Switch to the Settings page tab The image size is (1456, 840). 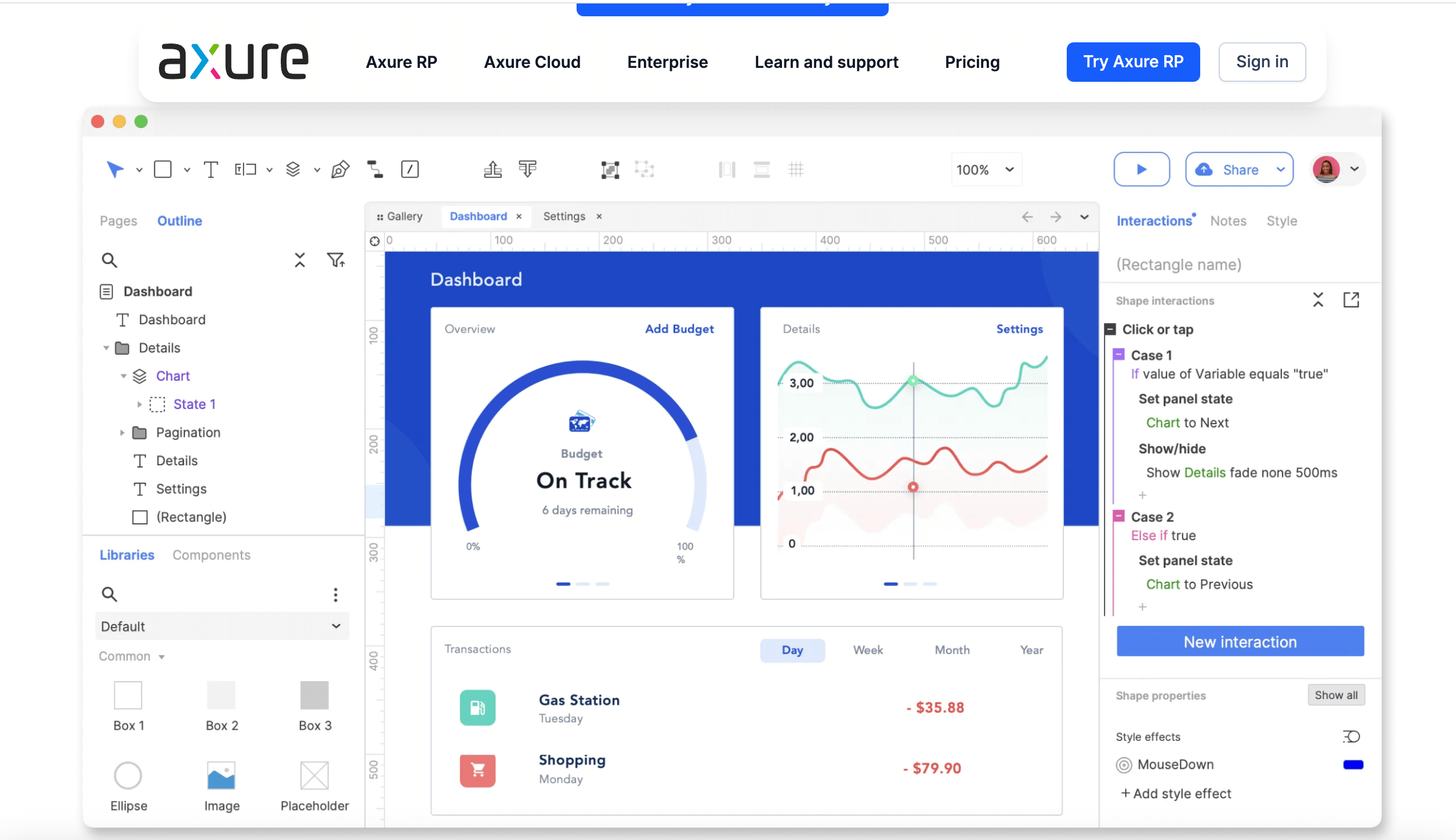click(563, 216)
